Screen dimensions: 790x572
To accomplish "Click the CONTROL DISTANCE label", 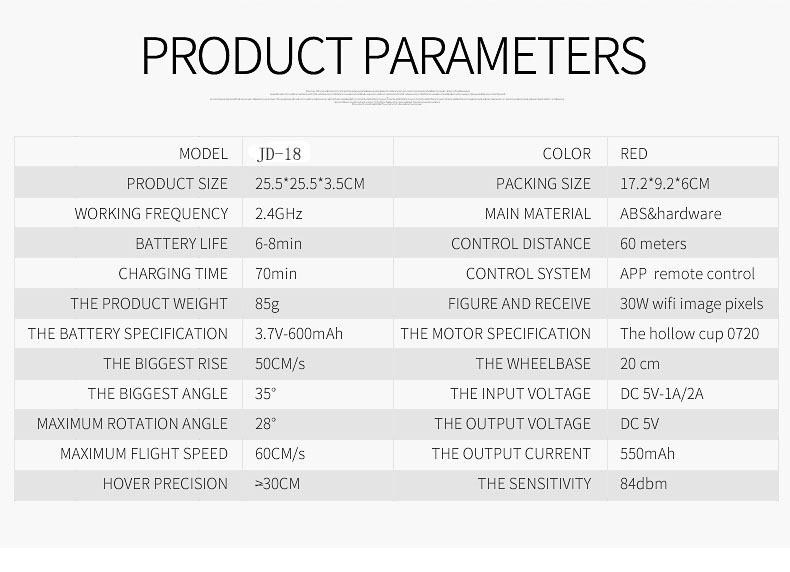I will point(521,244).
